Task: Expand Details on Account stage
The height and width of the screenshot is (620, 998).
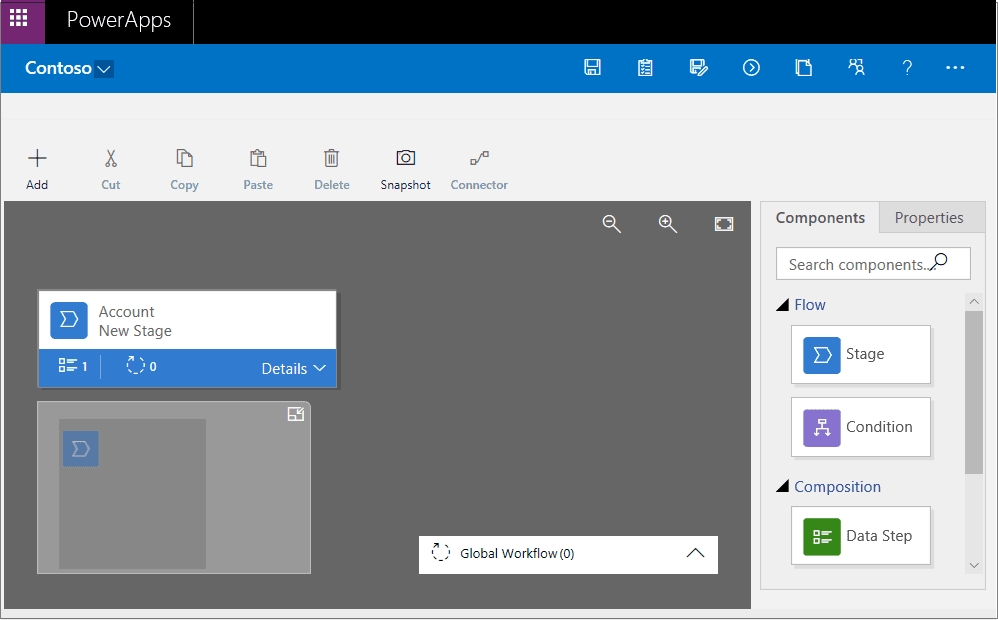Action: (293, 368)
